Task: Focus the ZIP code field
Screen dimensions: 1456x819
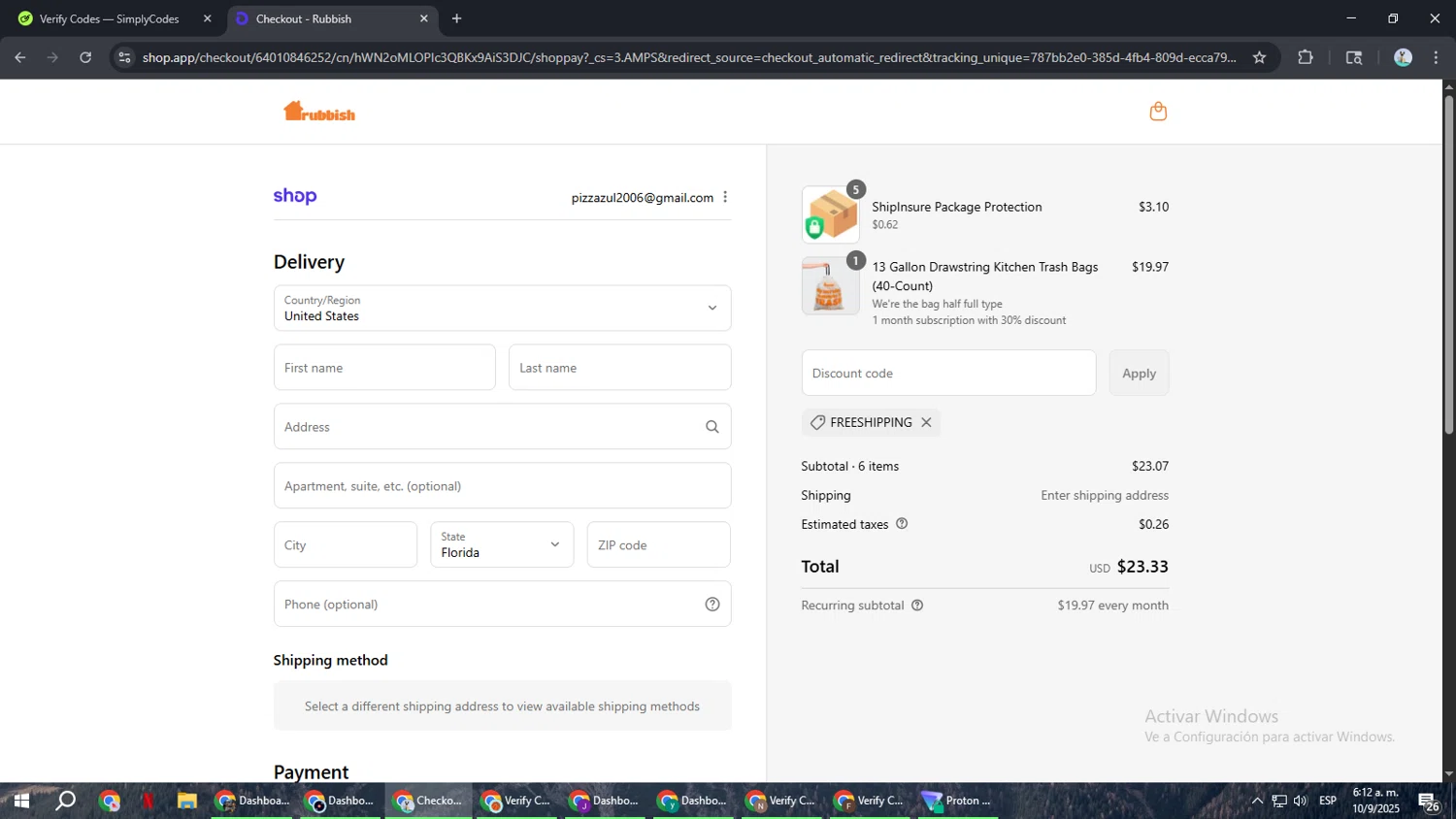Action: coord(658,545)
